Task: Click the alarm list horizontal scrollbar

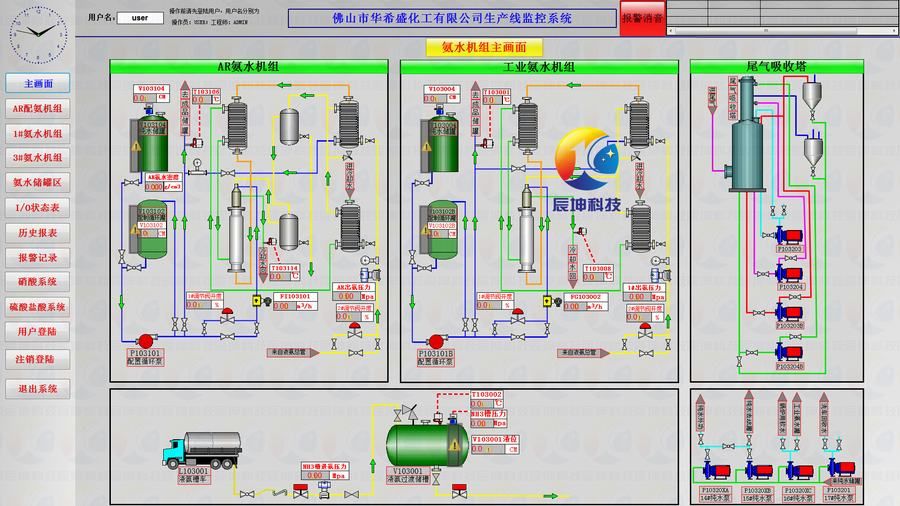Action: tap(782, 31)
